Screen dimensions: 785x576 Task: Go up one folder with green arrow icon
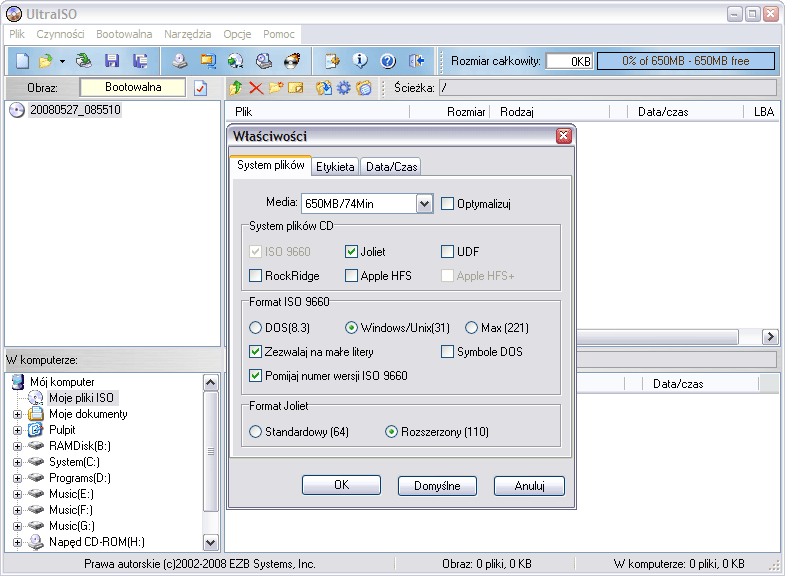pos(235,88)
